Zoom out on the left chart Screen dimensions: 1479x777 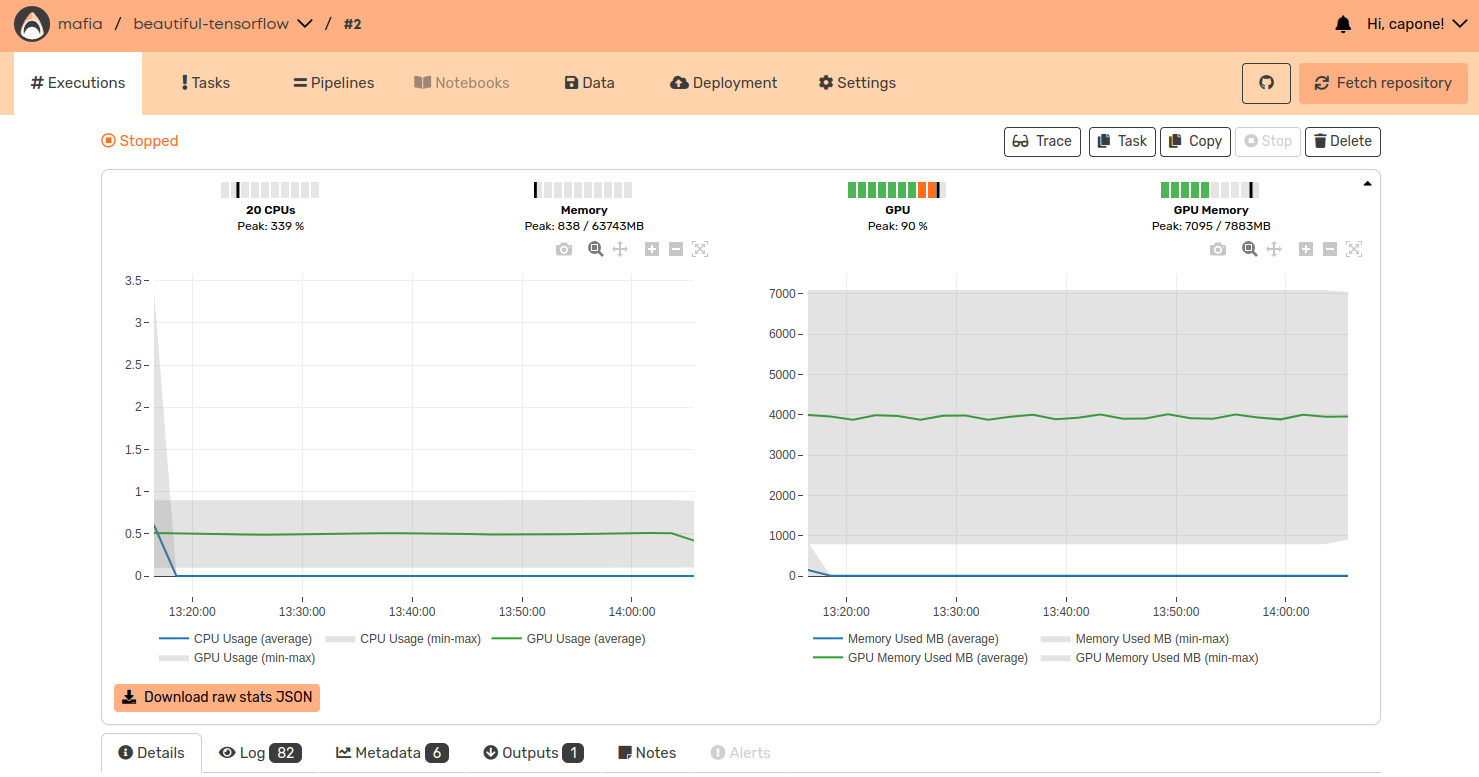[676, 249]
